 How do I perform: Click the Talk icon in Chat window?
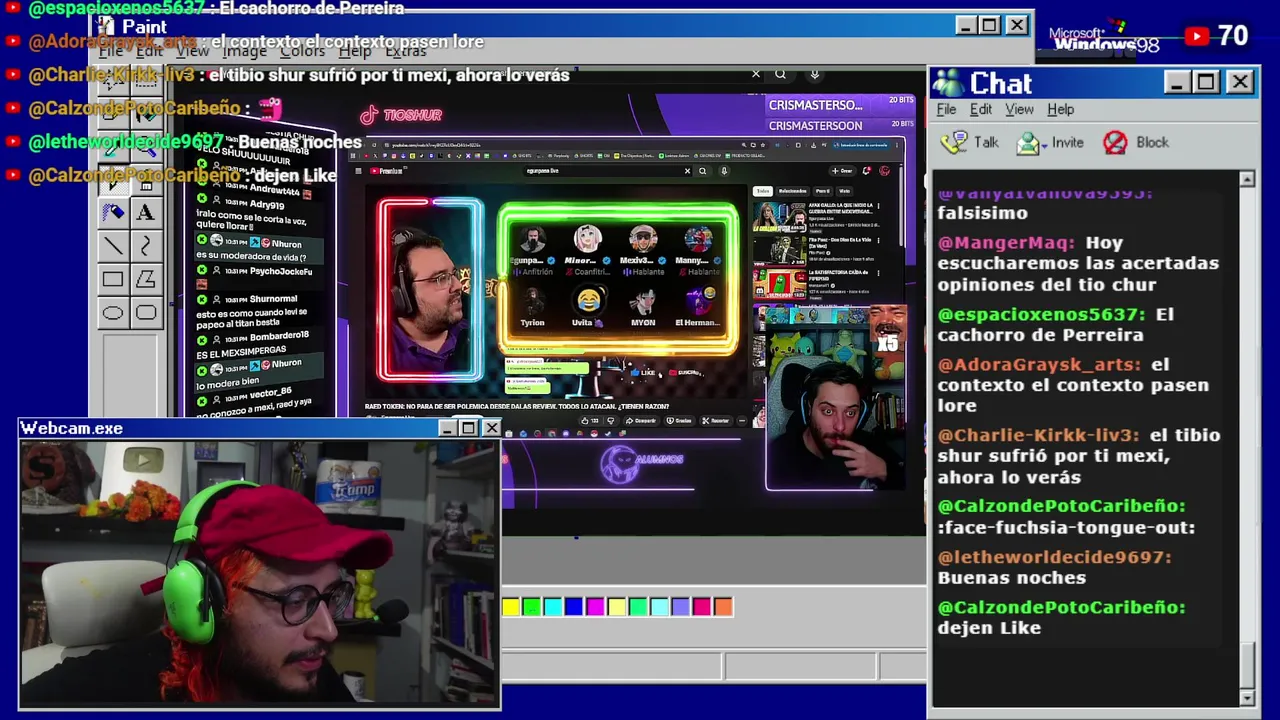954,142
